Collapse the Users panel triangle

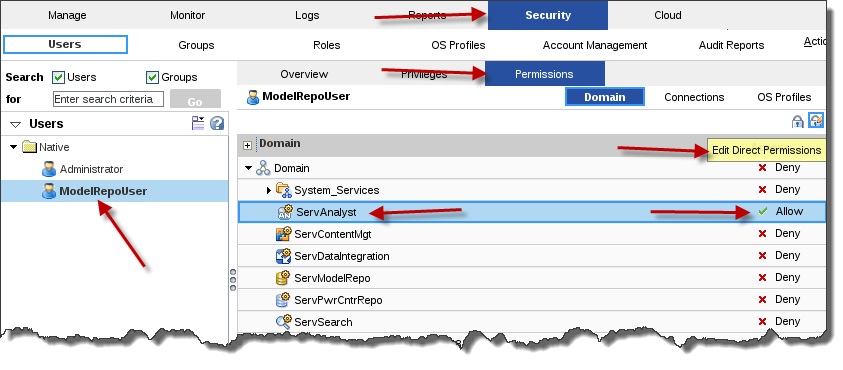click(16, 124)
